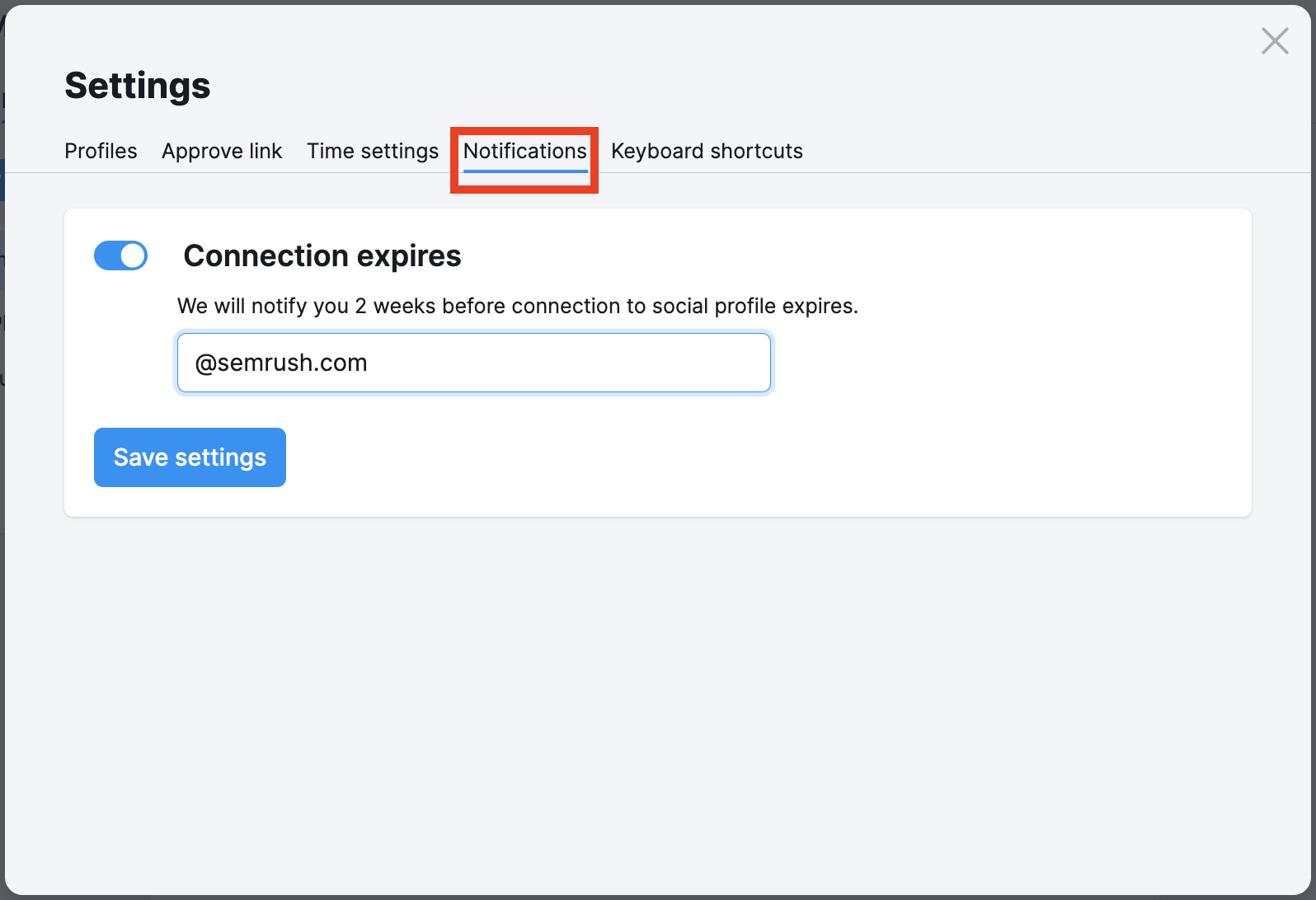
Task: Switch to the Profiles tab
Action: 101,151
